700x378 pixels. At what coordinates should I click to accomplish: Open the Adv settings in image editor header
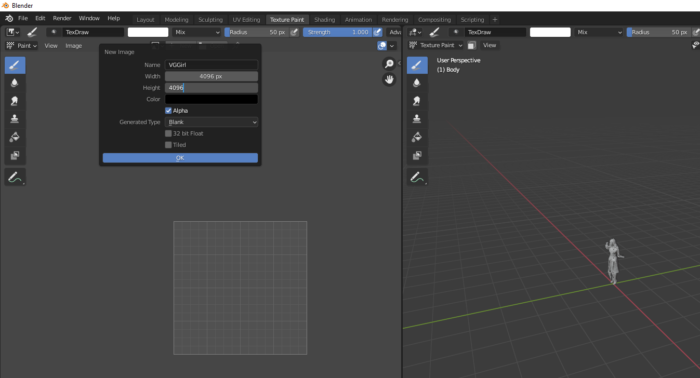395,32
